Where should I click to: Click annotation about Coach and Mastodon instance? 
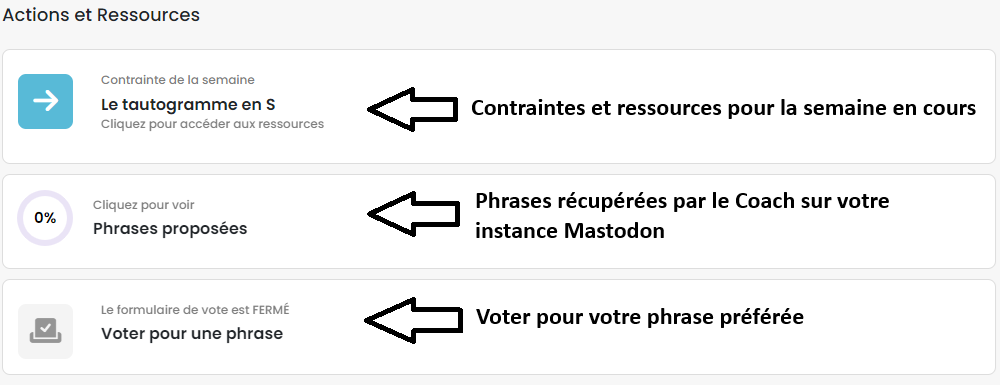[682, 215]
